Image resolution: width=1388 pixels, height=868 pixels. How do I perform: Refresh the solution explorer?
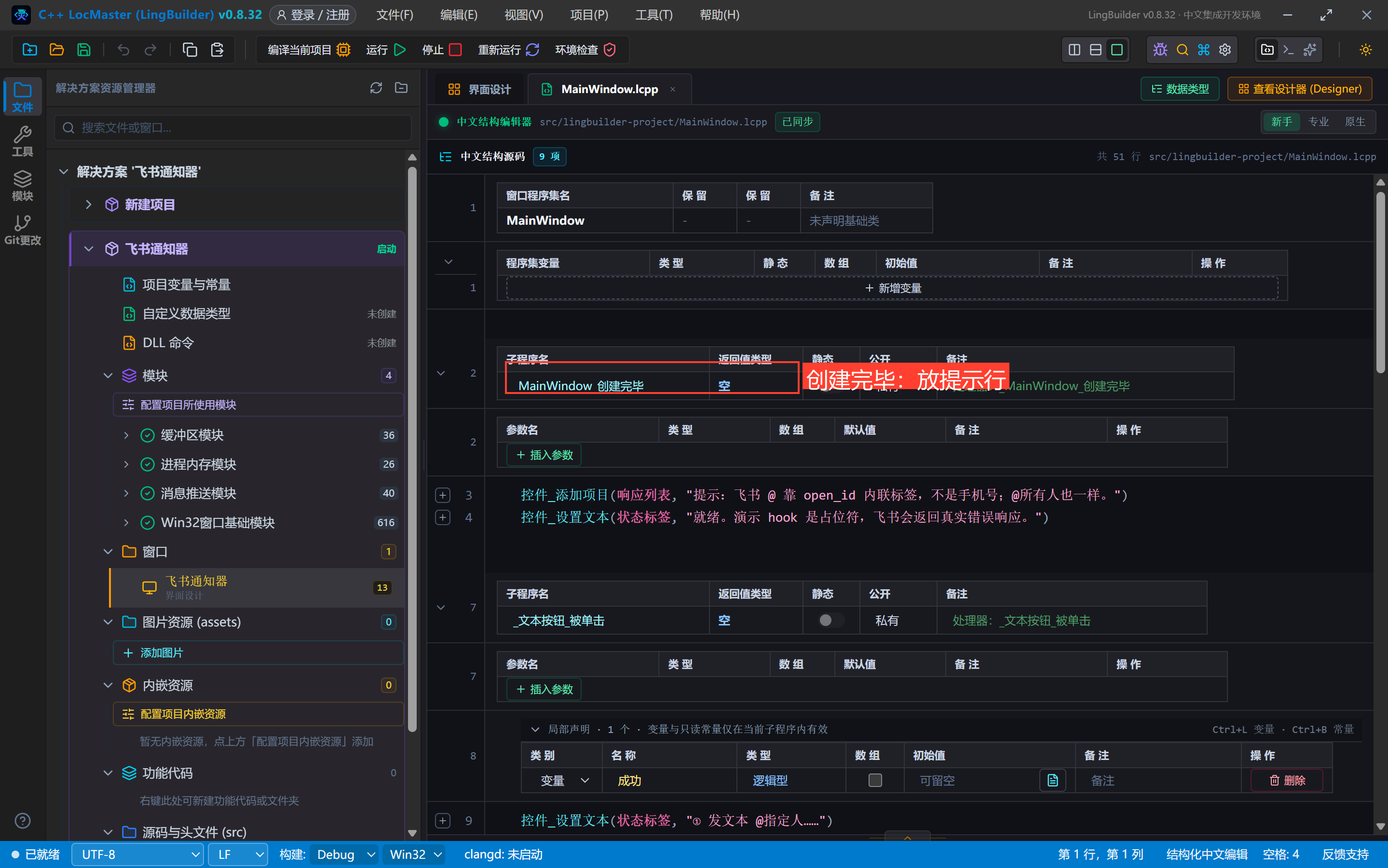point(376,88)
